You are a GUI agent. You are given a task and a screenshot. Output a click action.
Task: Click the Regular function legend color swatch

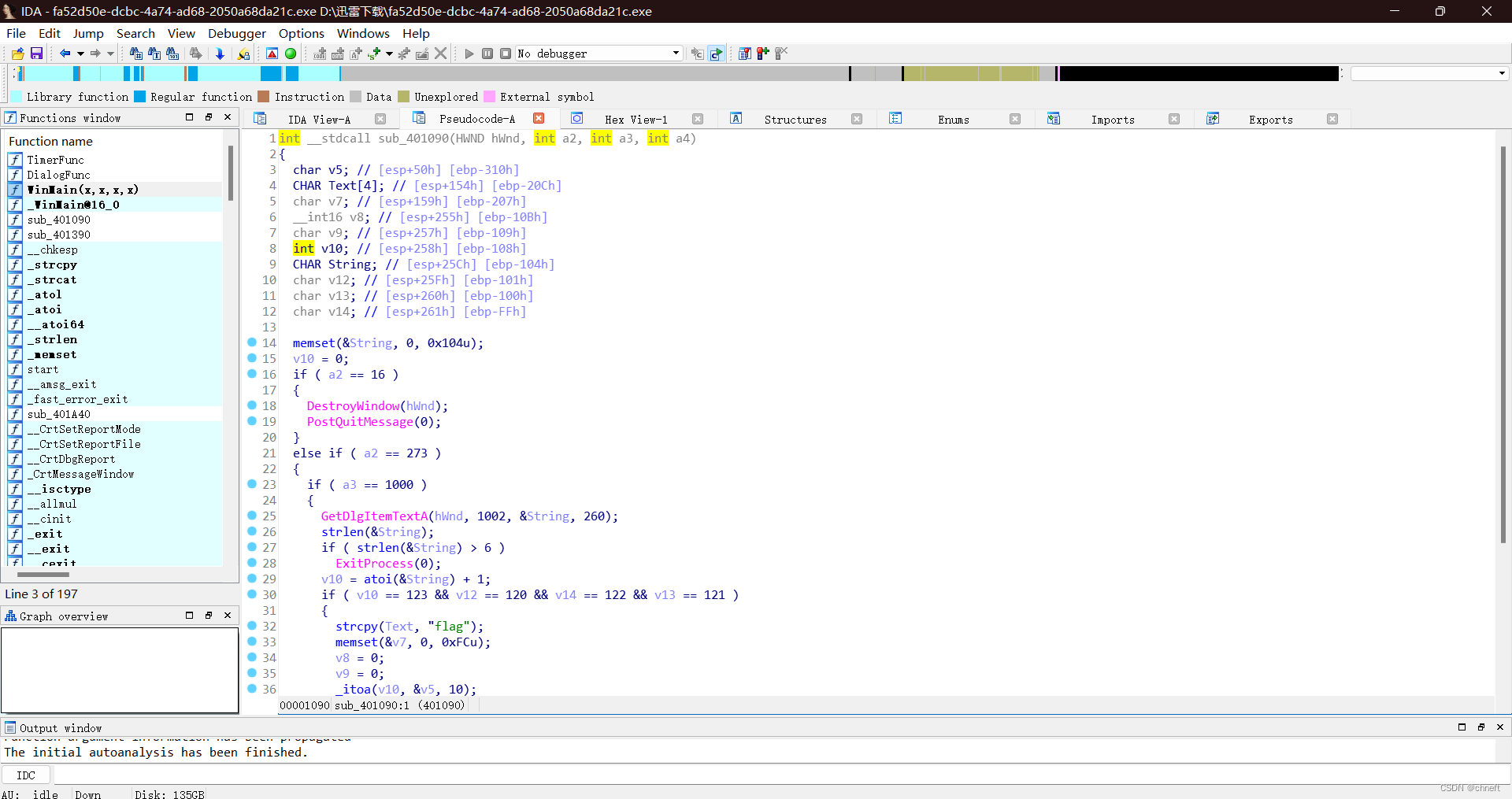(x=140, y=97)
